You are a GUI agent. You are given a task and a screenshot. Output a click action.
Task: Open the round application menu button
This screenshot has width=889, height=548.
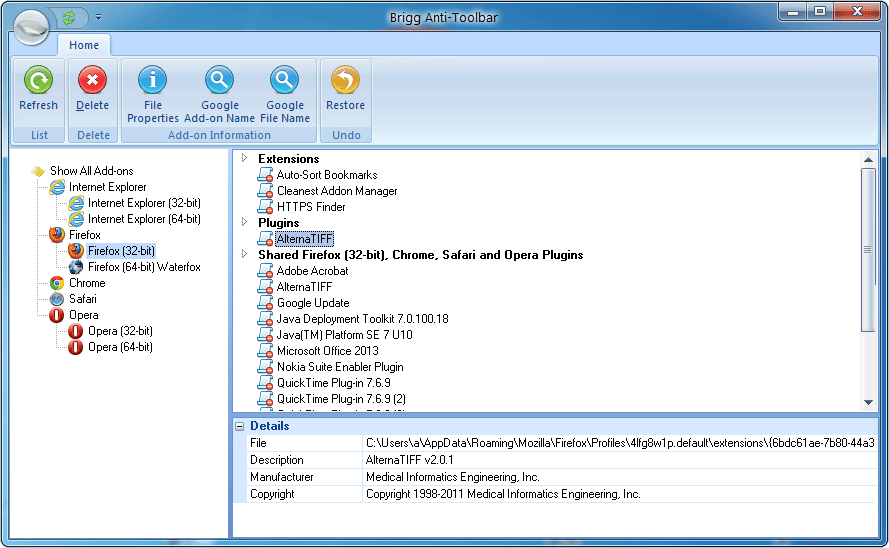(x=31, y=26)
